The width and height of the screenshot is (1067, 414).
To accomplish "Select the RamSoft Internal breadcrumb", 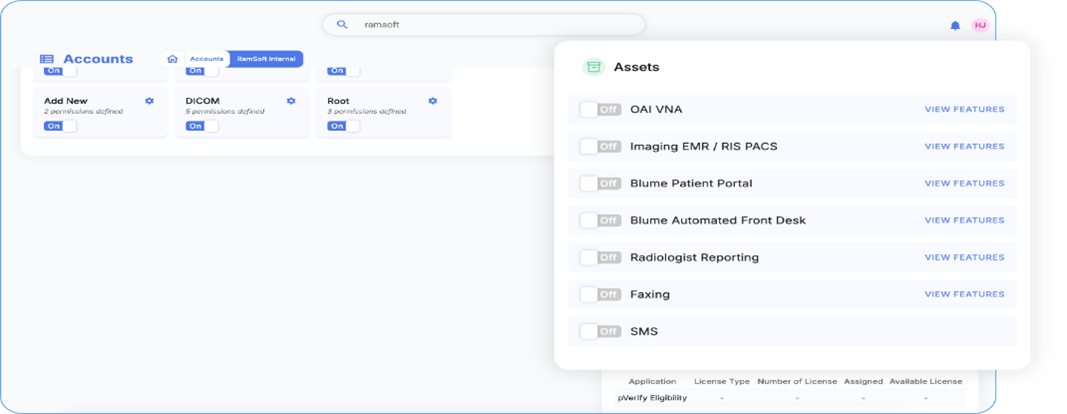I will click(x=266, y=59).
